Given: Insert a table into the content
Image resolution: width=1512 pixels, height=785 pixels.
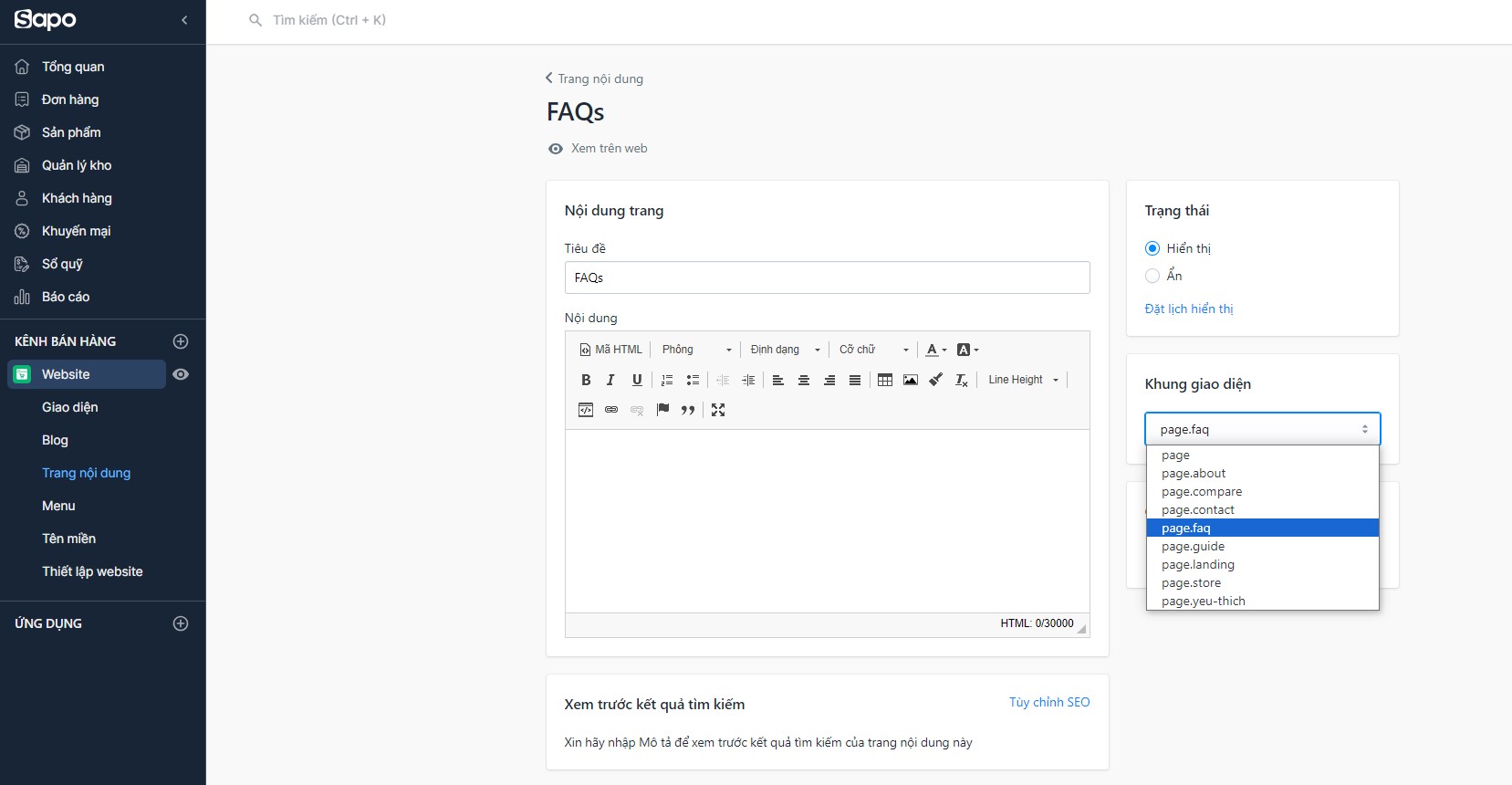Looking at the screenshot, I should (885, 380).
